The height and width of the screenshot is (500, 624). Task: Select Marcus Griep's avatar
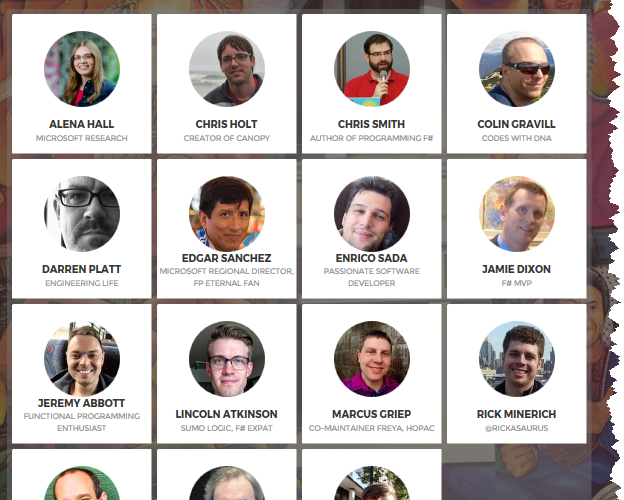click(x=372, y=359)
